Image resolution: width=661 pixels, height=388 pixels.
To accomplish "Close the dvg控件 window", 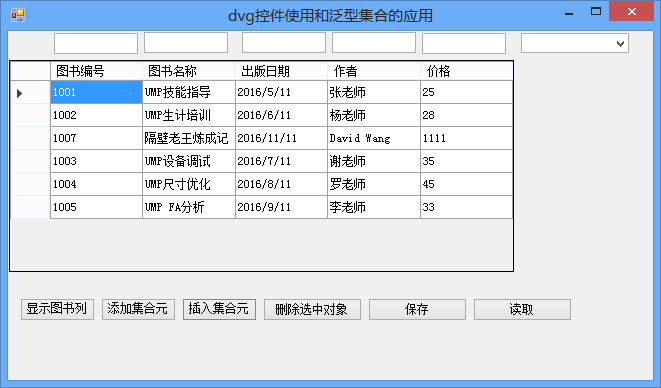I will point(631,12).
